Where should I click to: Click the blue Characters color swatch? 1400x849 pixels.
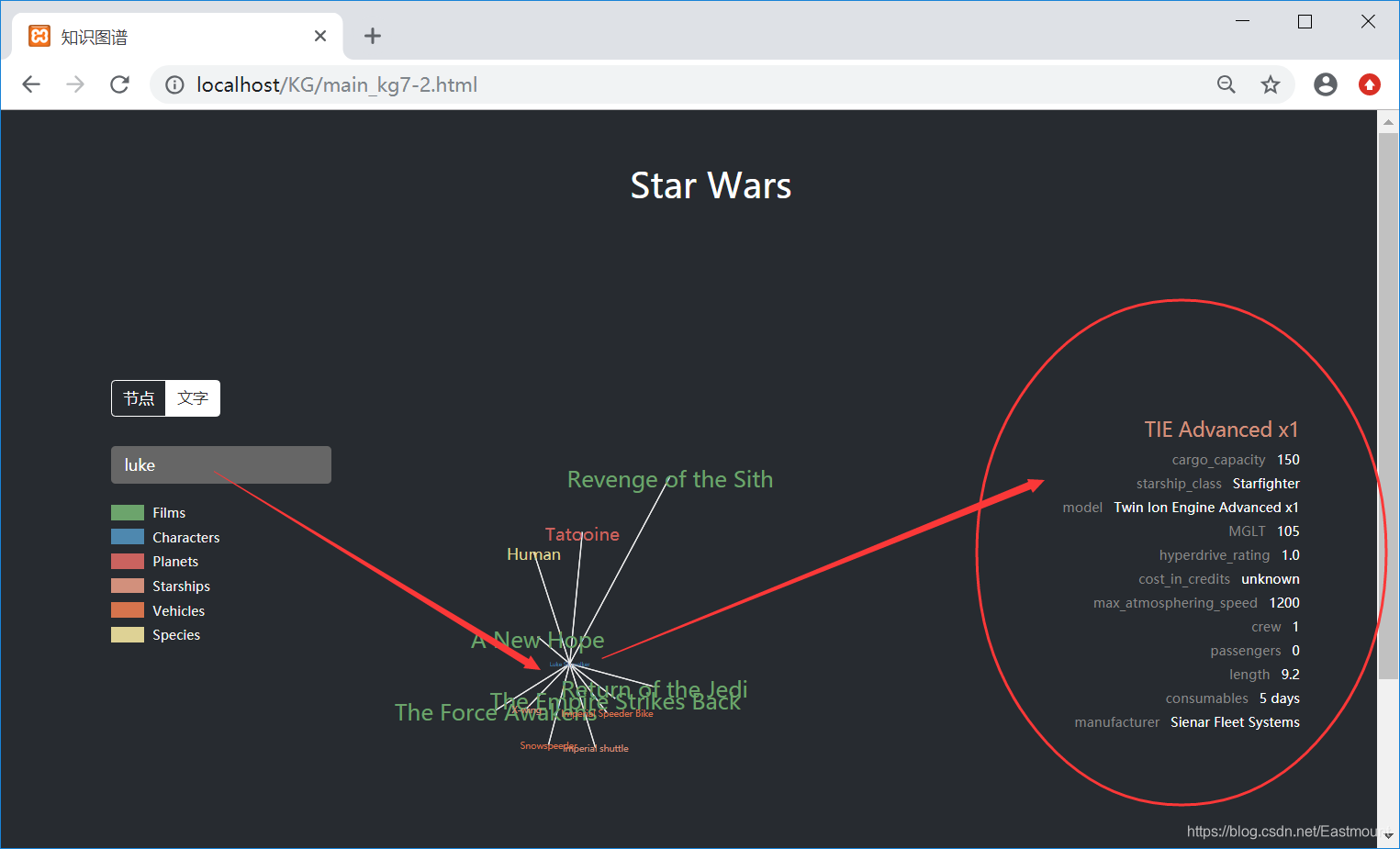128,537
